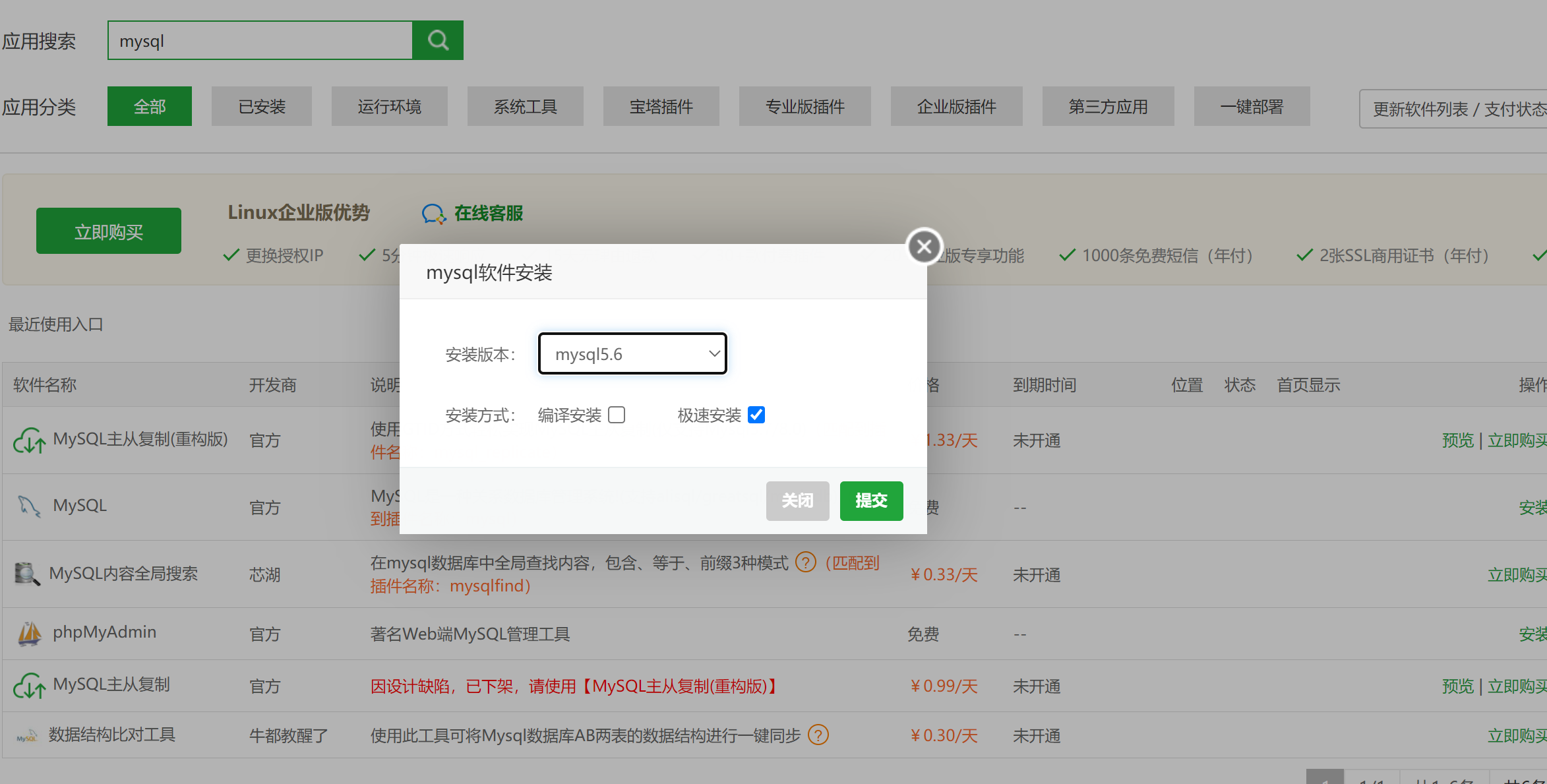Click into the 应用搜索 mysql text field
1547x784 pixels.
pos(260,41)
